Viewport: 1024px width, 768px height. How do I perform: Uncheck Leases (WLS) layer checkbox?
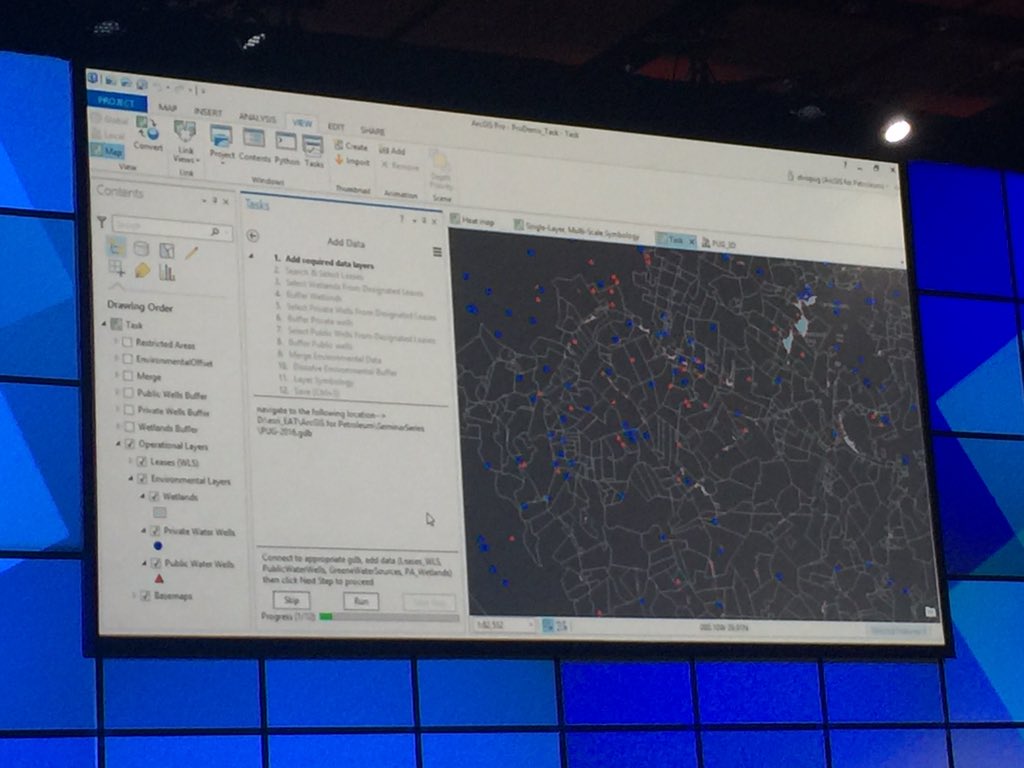coord(142,462)
